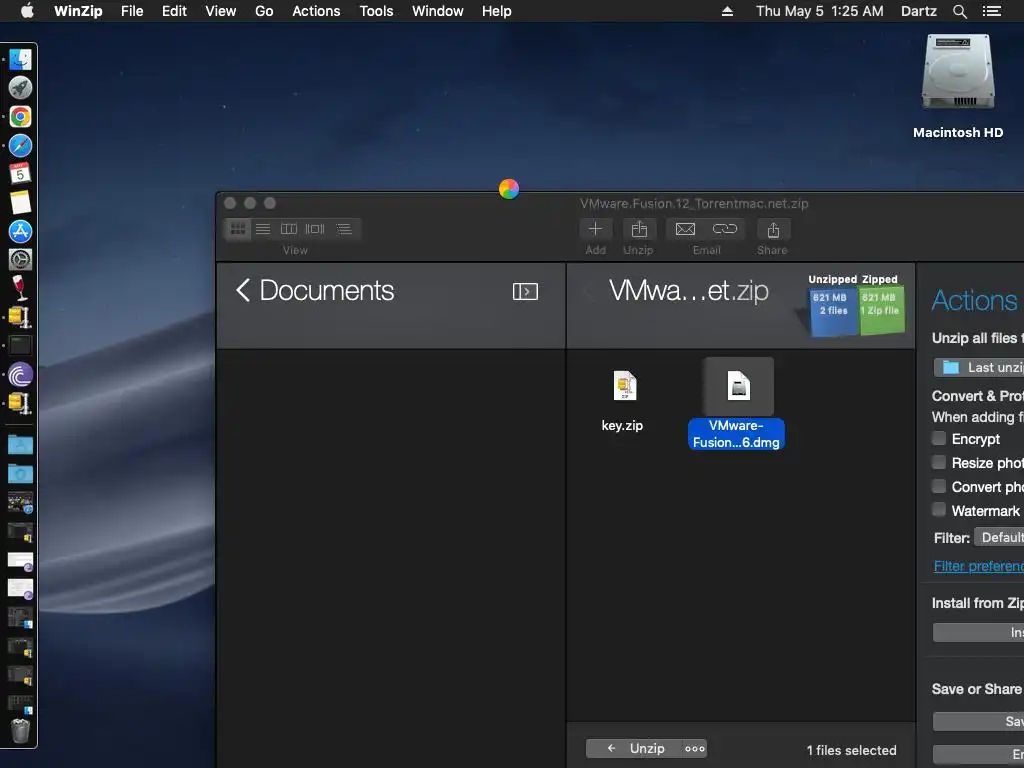The image size is (1024, 768).
Task: Switch to icon grid view
Action: click(x=238, y=229)
